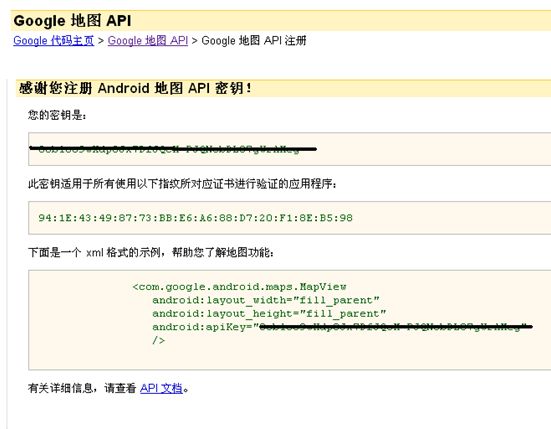This screenshot has width=551, height=429.
Task: Click the android:layout_height fill_parent line
Action: tap(269, 313)
